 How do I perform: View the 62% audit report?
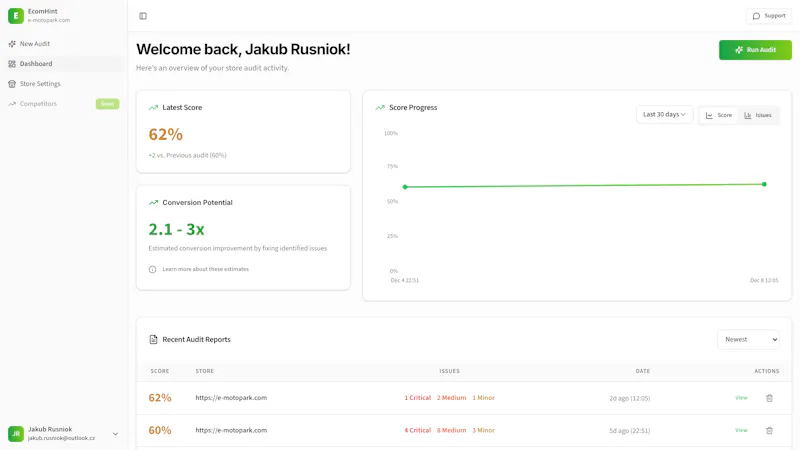click(x=741, y=397)
